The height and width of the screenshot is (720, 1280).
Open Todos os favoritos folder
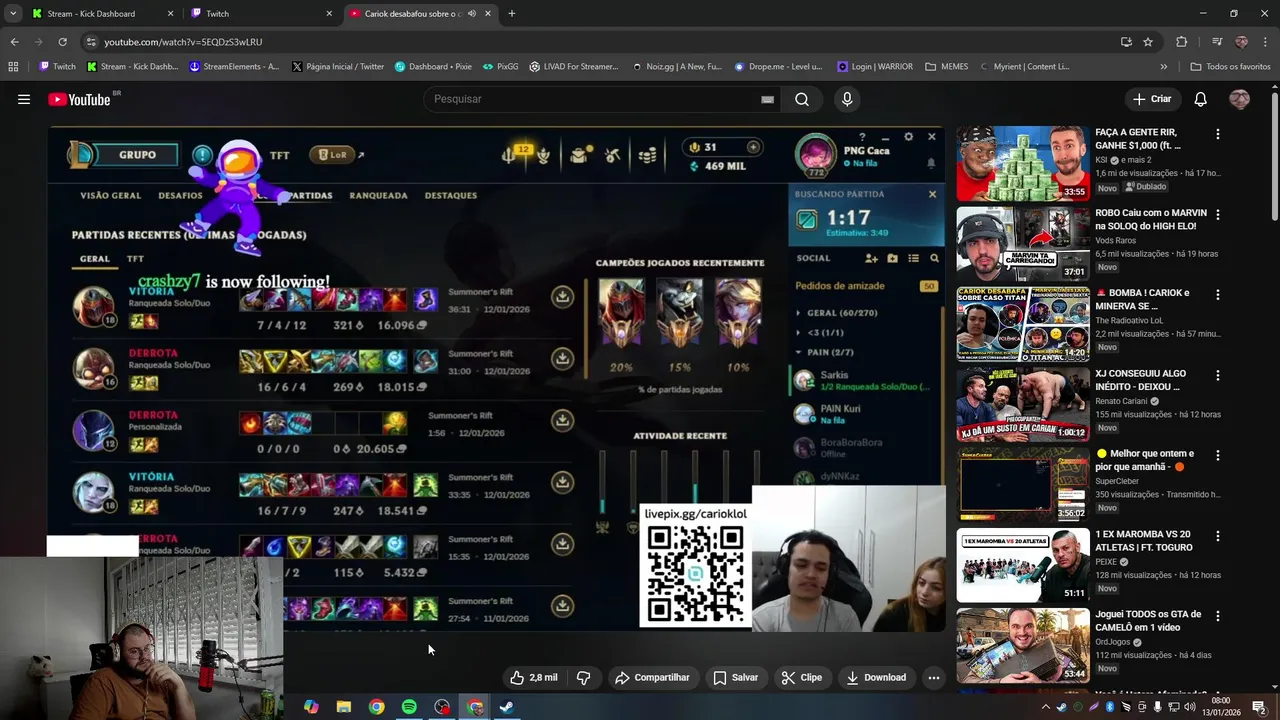tap(1230, 67)
